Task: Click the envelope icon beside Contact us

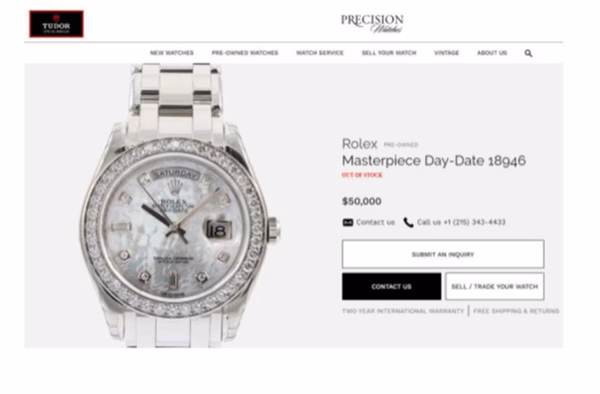Action: click(347, 222)
